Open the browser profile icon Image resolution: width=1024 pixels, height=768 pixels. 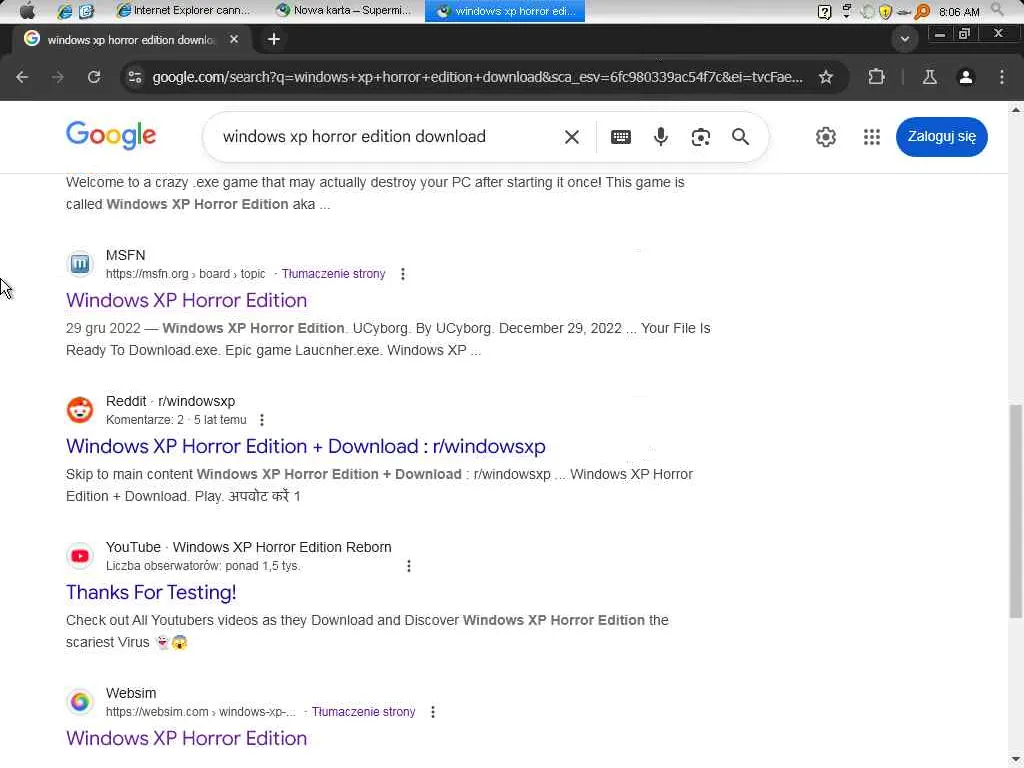click(966, 77)
